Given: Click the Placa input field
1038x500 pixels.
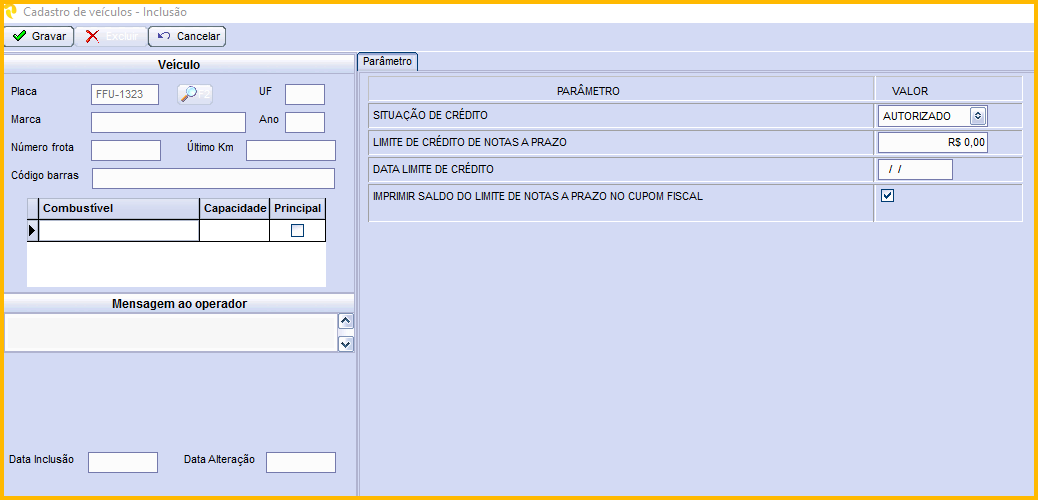Looking at the screenshot, I should pos(125,95).
